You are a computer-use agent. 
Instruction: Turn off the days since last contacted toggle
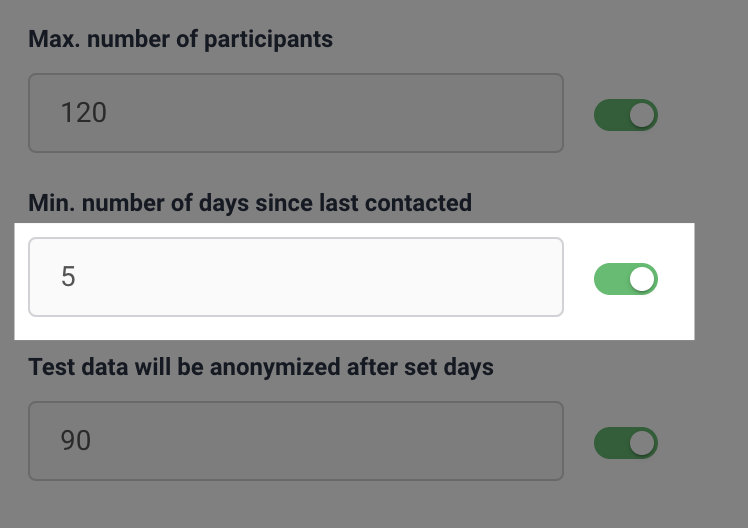[625, 279]
